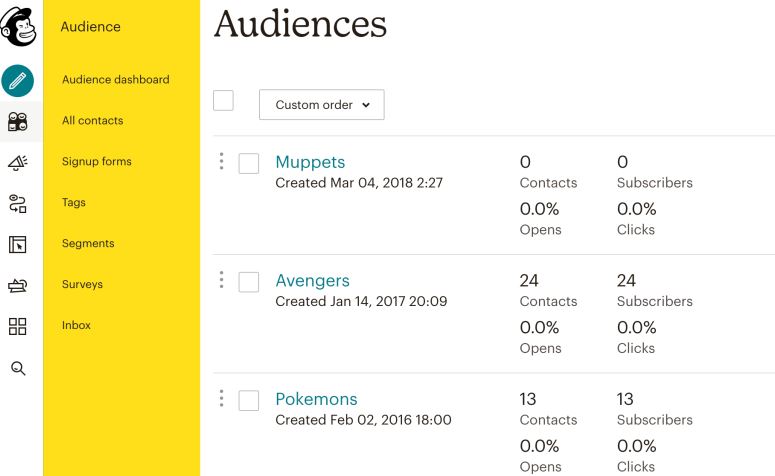Image resolution: width=775 pixels, height=476 pixels.
Task: Click the Audience header in yellow panel
Action: pos(90,27)
